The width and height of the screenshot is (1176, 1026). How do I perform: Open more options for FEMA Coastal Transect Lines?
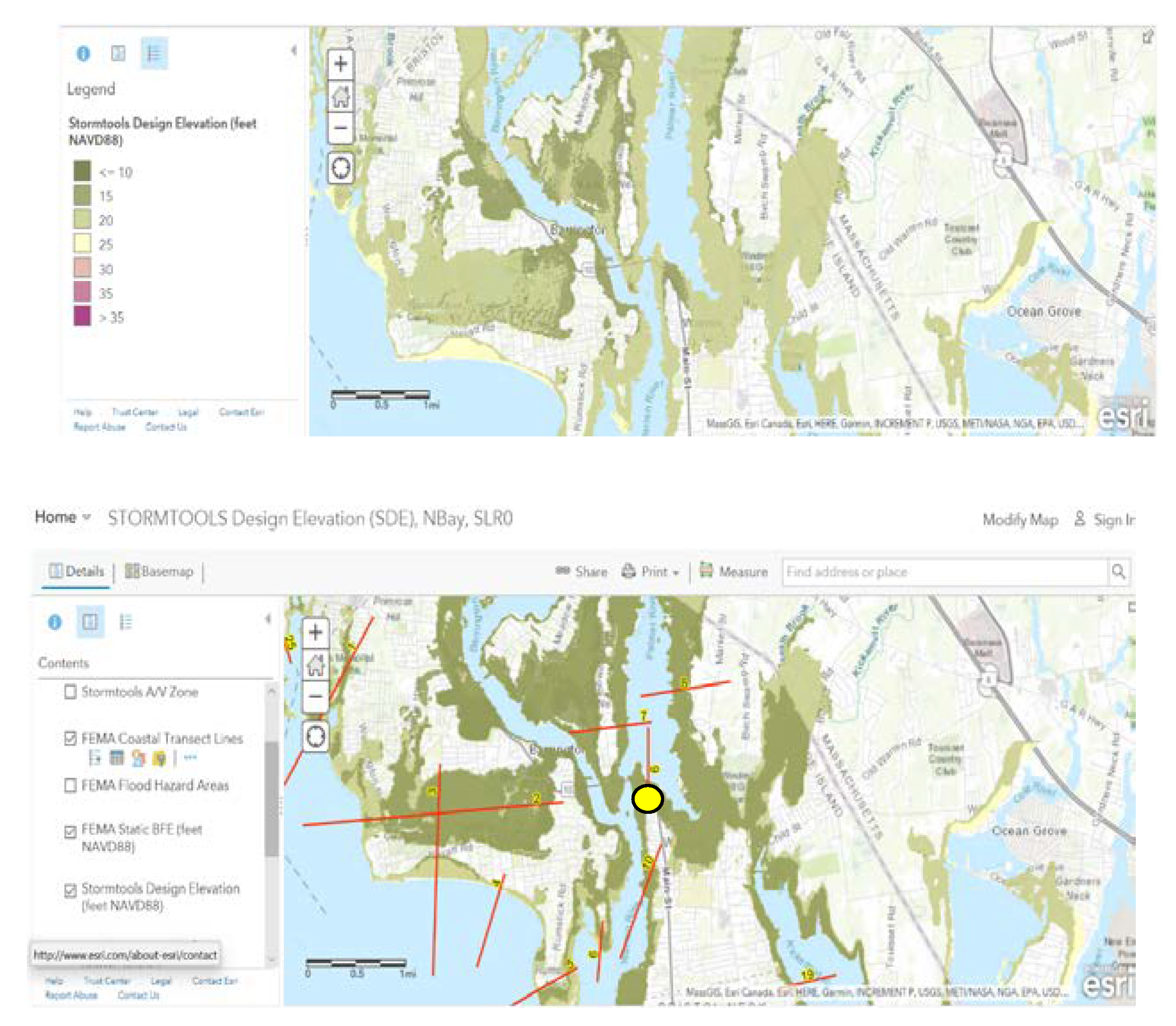tap(190, 758)
